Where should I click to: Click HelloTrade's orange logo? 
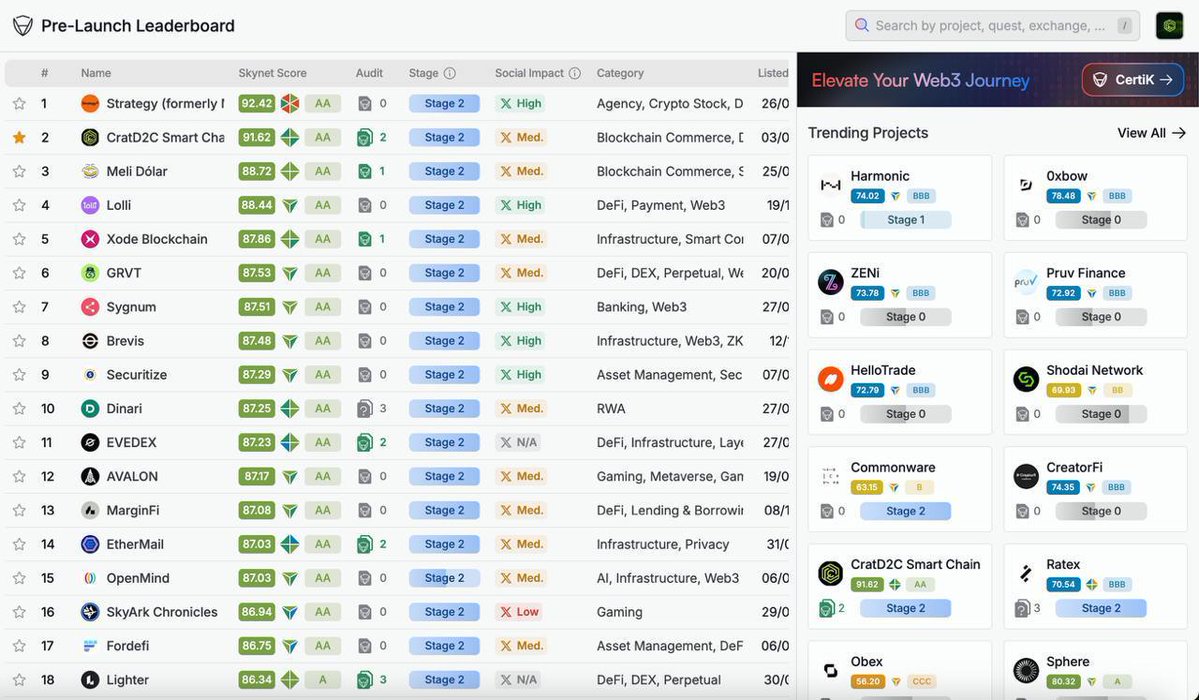(831, 378)
